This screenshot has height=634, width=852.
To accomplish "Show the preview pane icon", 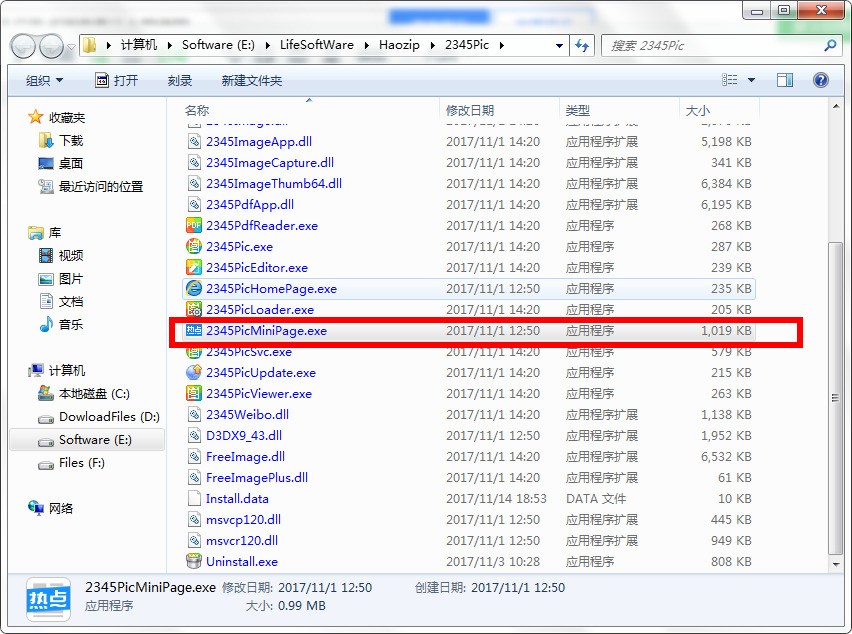I will tap(785, 80).
